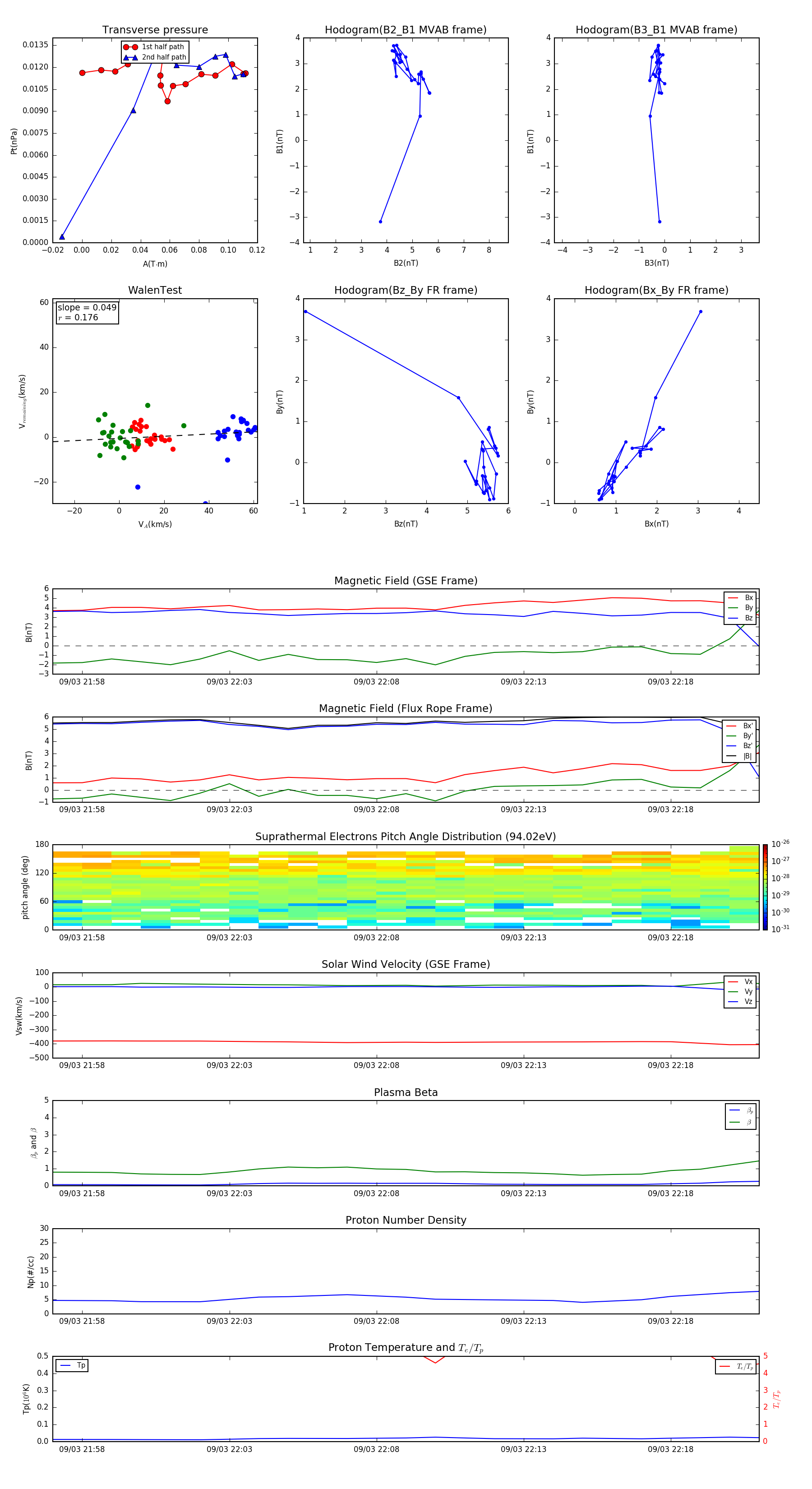Click the Bz legend entry in GSE magnetic field plot
The width and height of the screenshot is (812, 1489).
[x=740, y=618]
